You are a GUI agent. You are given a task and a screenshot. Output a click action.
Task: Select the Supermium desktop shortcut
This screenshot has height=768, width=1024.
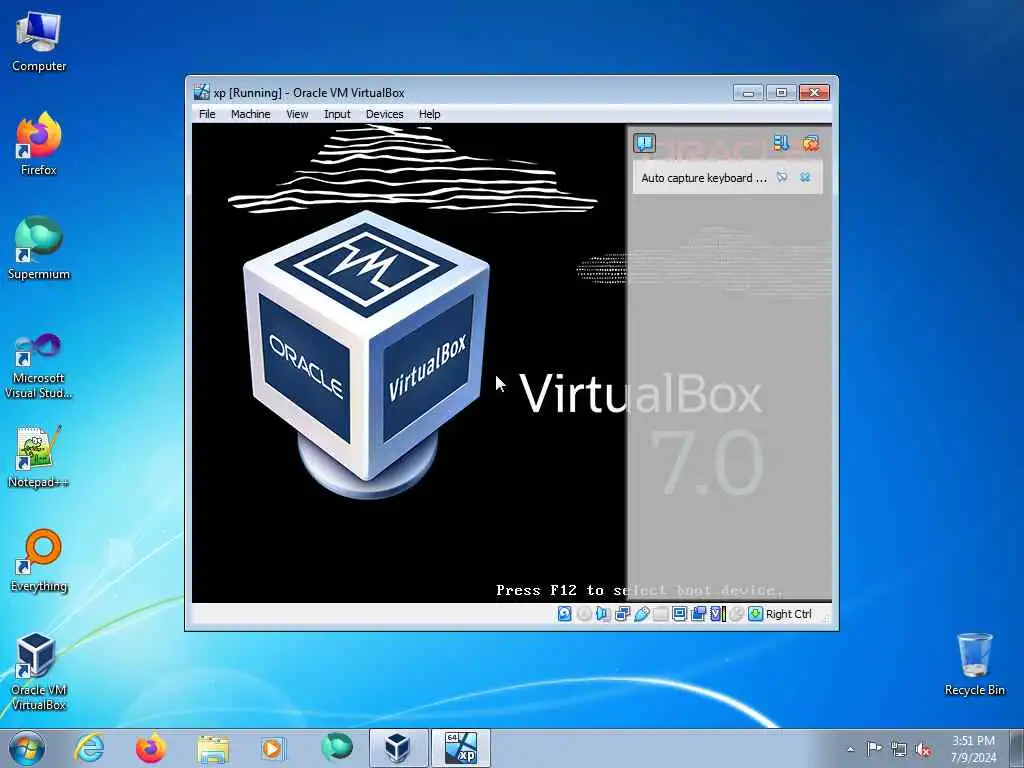click(x=39, y=248)
